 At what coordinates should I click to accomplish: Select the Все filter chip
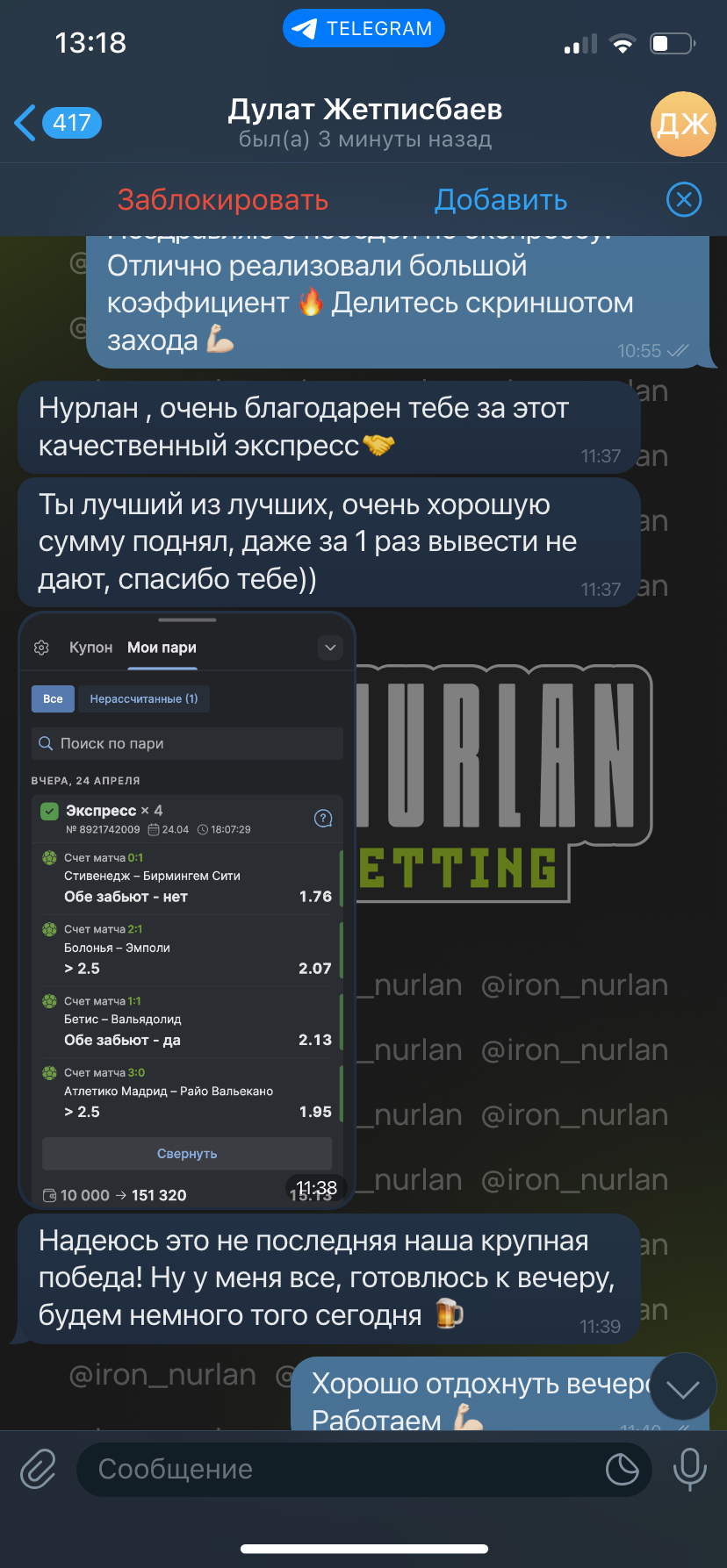[53, 699]
